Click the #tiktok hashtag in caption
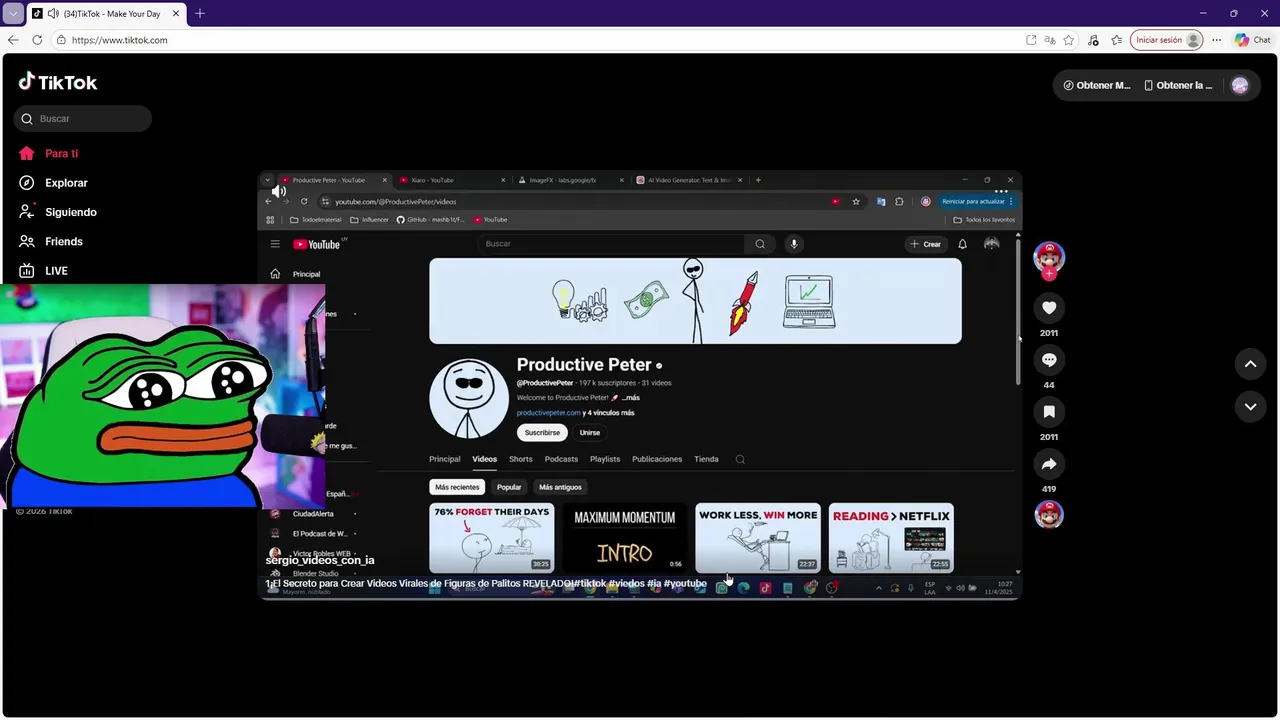 590,583
